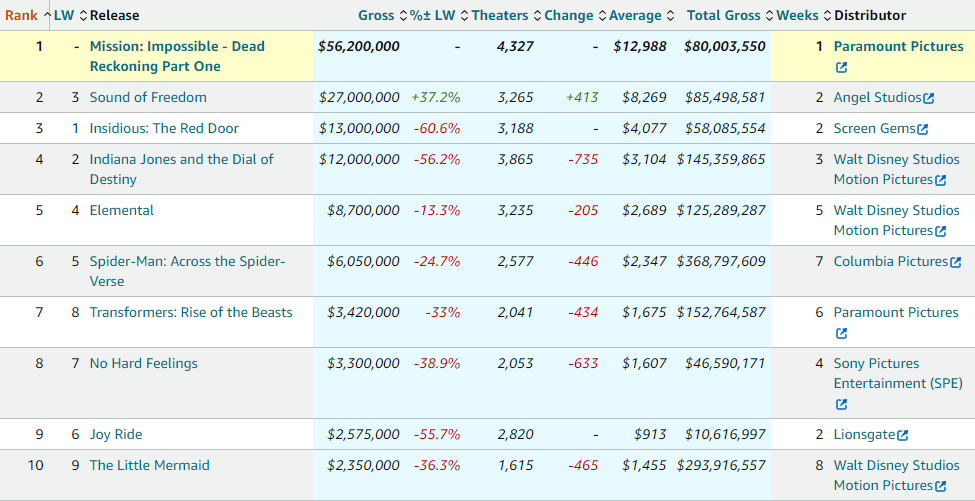The height and width of the screenshot is (501, 975).
Task: Sort by Distributor column header
Action: pyautogui.click(x=870, y=15)
